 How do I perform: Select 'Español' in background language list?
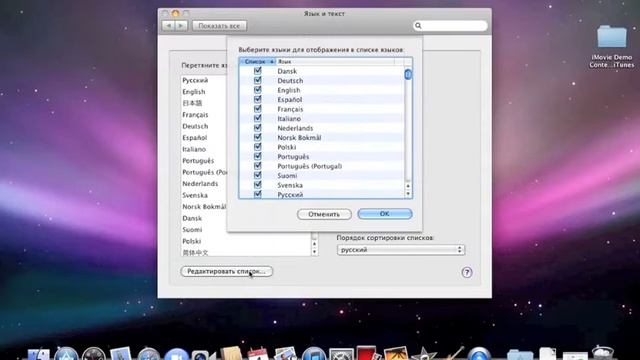195,138
